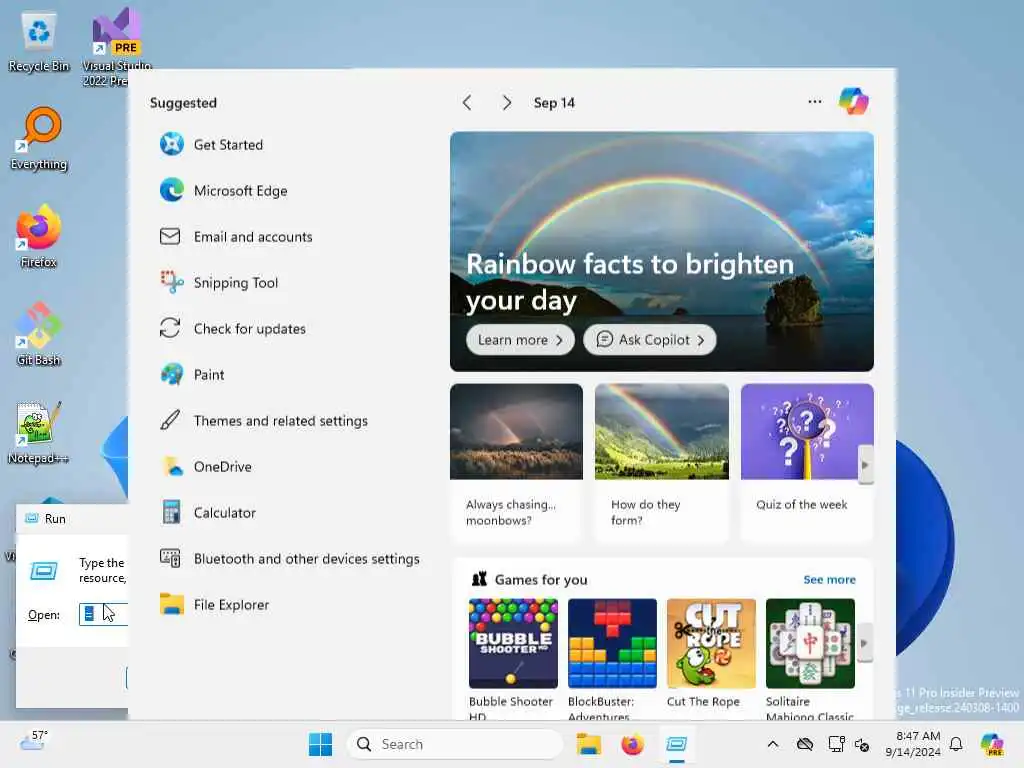The height and width of the screenshot is (768, 1024).
Task: Click the Copilot icon in the search panel
Action: pyautogui.click(x=854, y=101)
